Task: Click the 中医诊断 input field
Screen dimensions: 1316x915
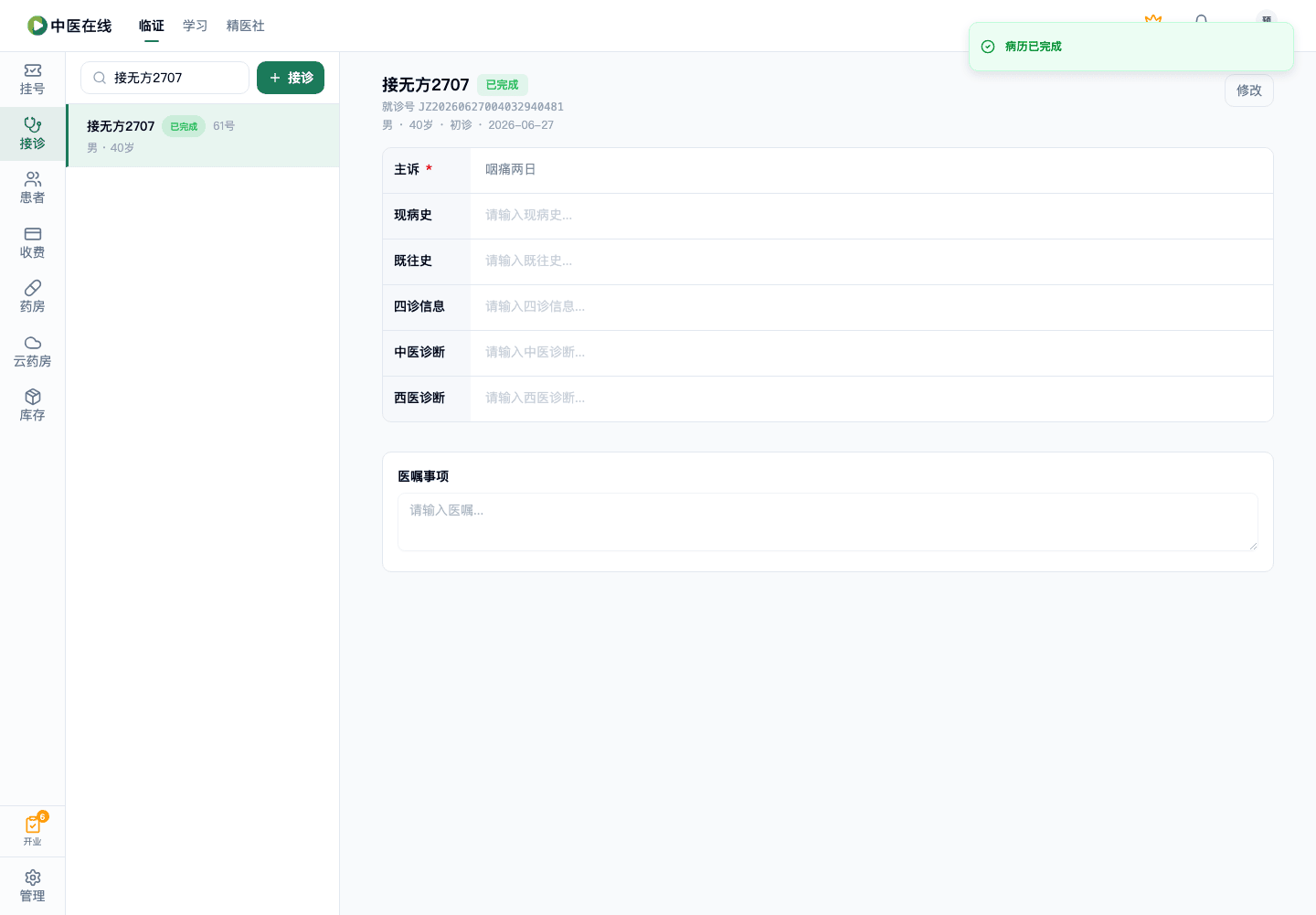Action: pyautogui.click(x=872, y=353)
